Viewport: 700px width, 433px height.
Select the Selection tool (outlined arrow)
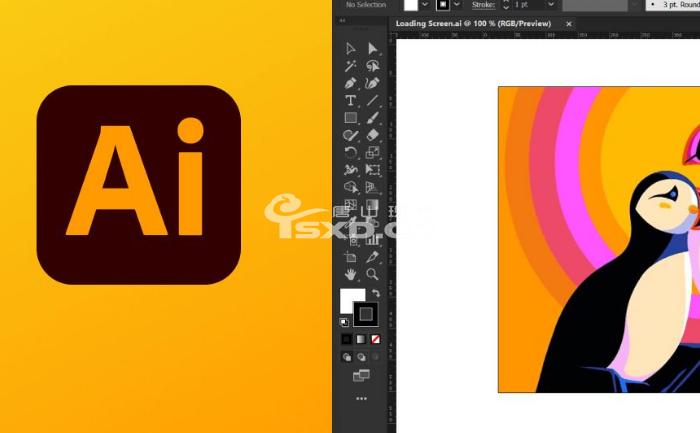click(x=350, y=49)
